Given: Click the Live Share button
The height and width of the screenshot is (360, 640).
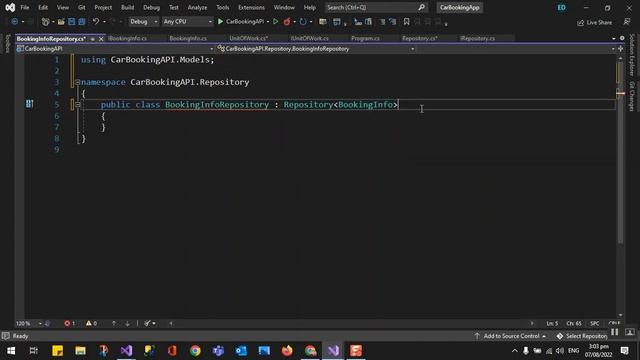Looking at the screenshot, I should [594, 22].
